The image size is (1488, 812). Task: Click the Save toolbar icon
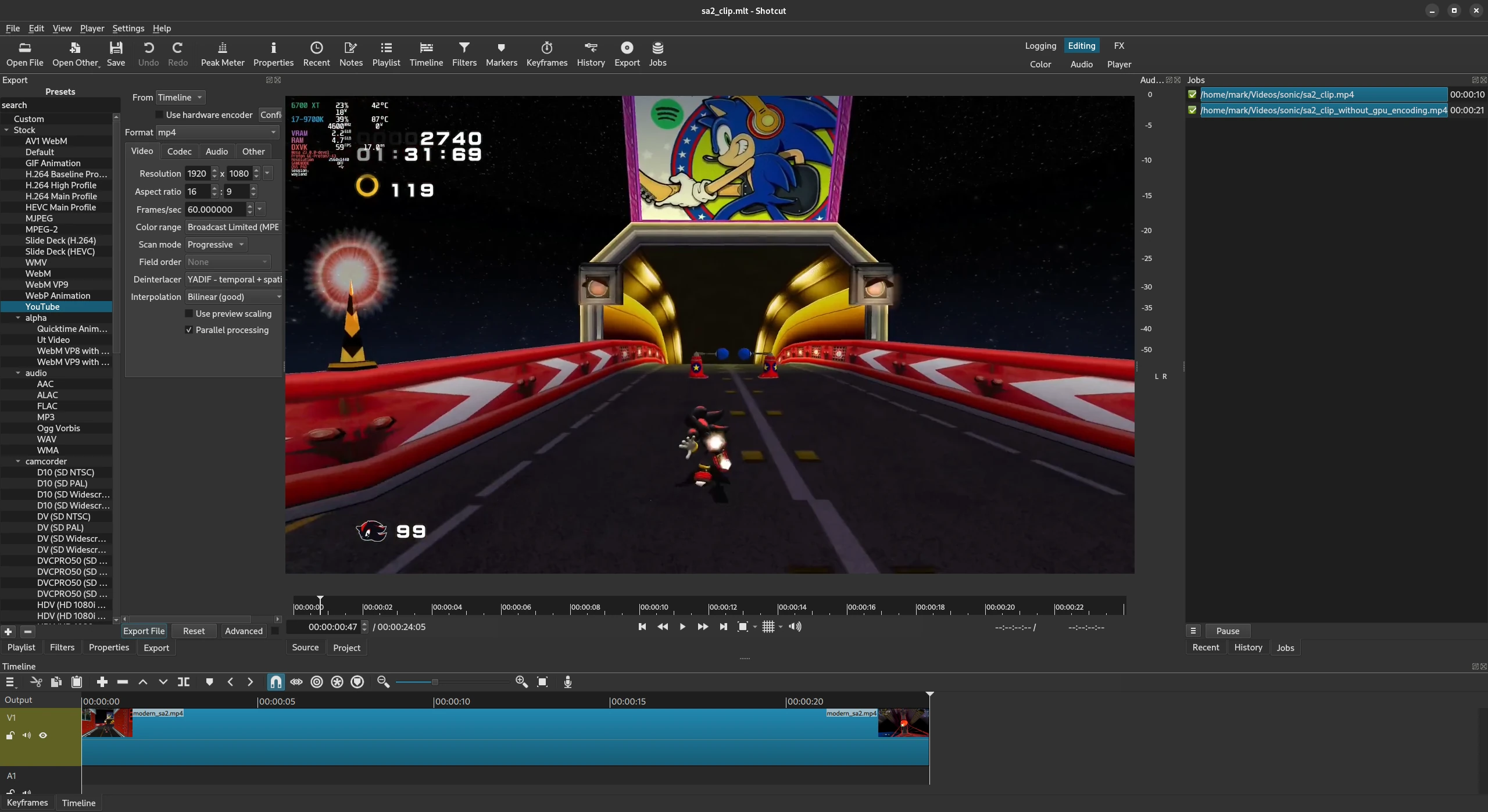point(116,54)
